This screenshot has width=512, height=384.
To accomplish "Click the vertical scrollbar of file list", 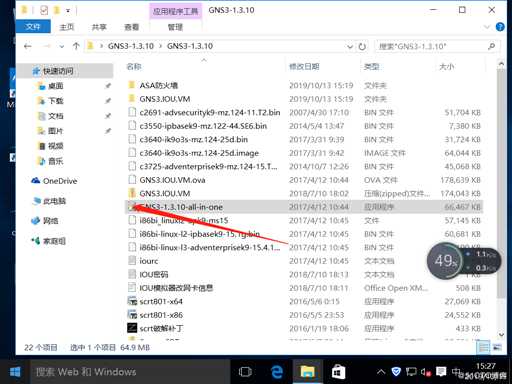I will pyautogui.click(x=501, y=183).
